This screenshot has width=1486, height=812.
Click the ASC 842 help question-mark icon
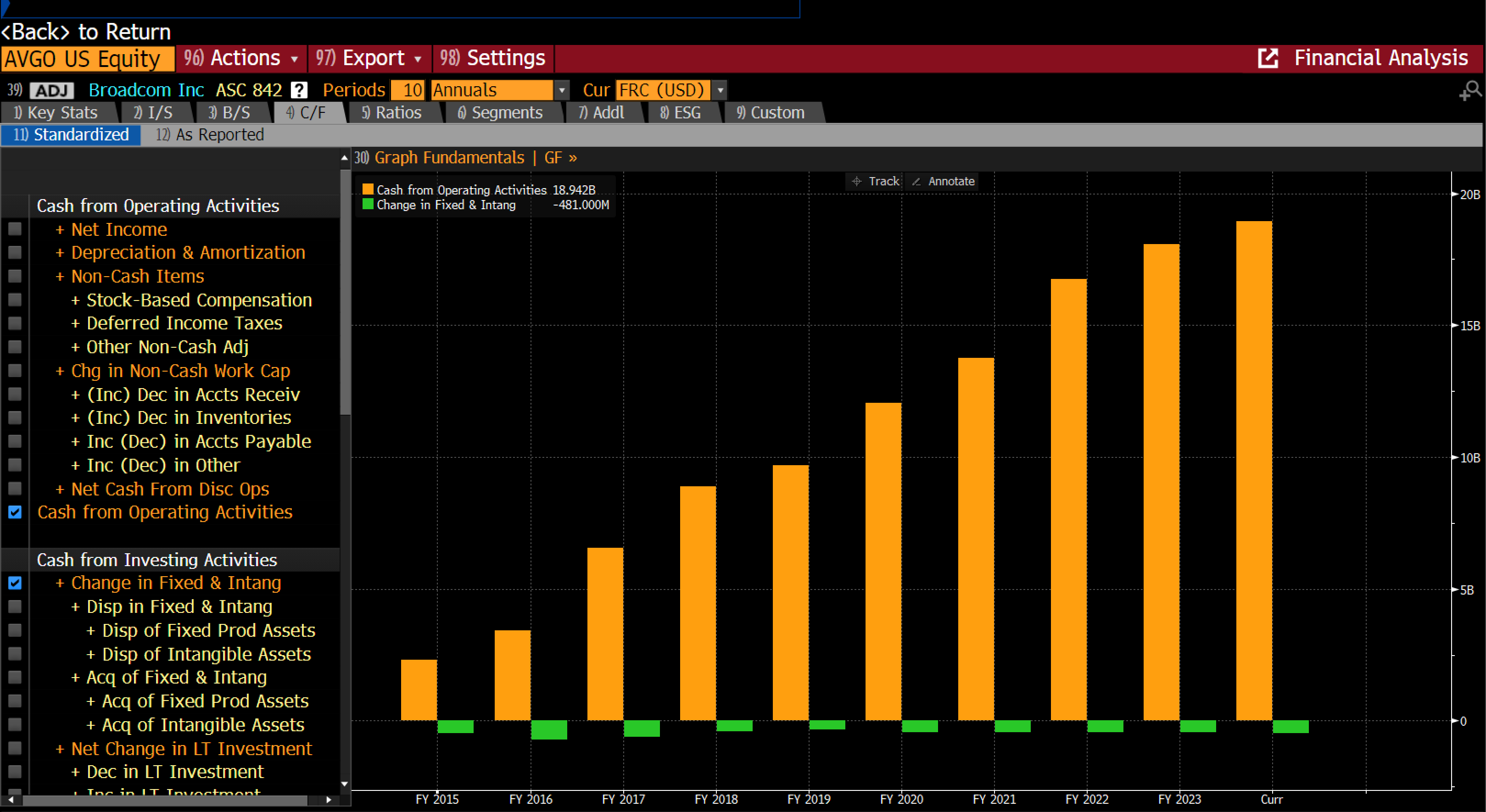[x=299, y=90]
